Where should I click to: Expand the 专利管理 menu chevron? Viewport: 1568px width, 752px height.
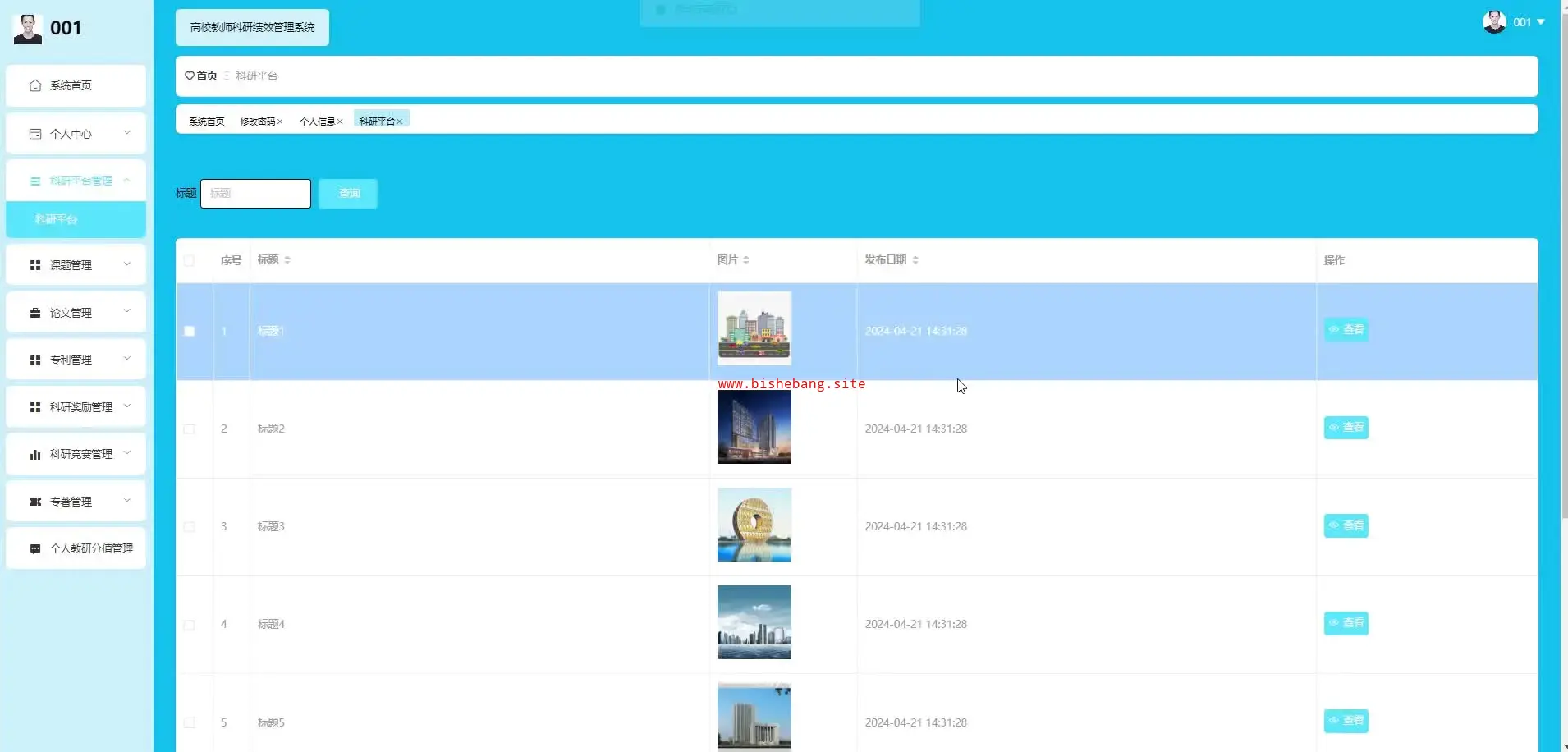(x=127, y=359)
